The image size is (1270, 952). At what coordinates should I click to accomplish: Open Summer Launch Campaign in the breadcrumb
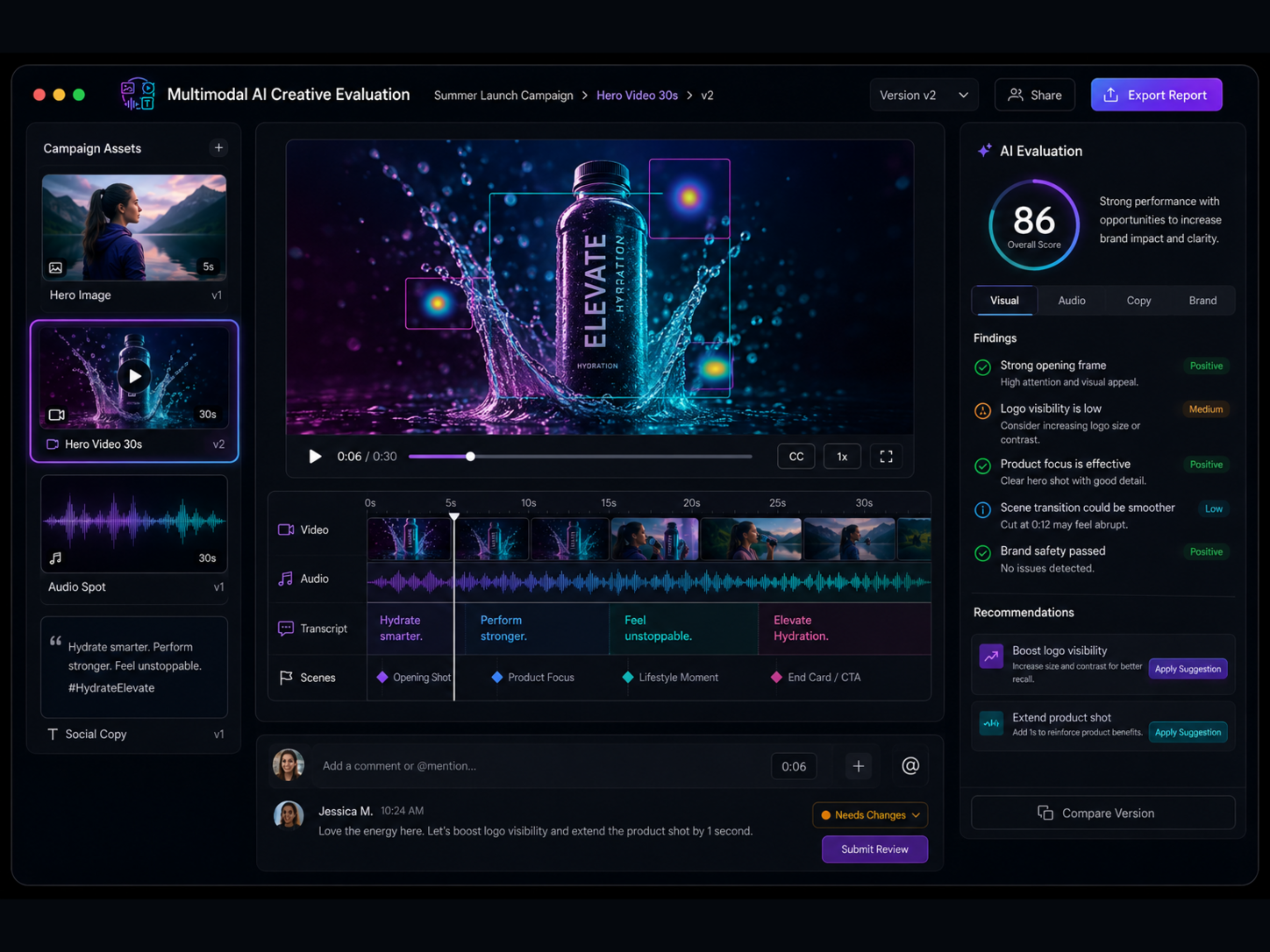point(503,96)
